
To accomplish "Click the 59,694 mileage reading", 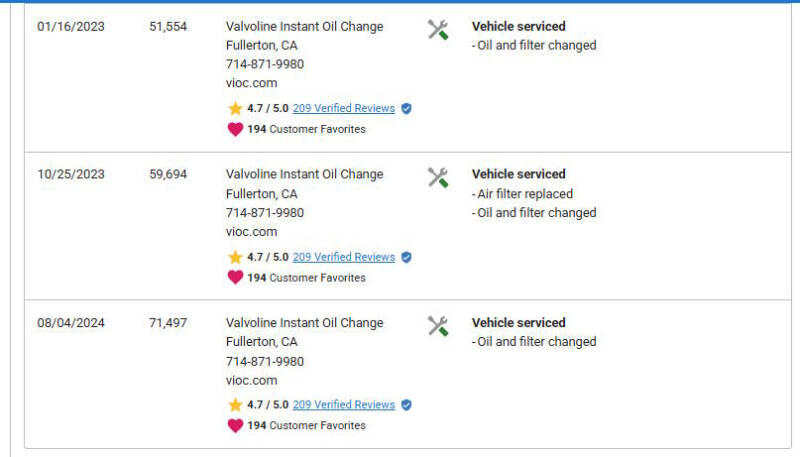I will [x=168, y=174].
